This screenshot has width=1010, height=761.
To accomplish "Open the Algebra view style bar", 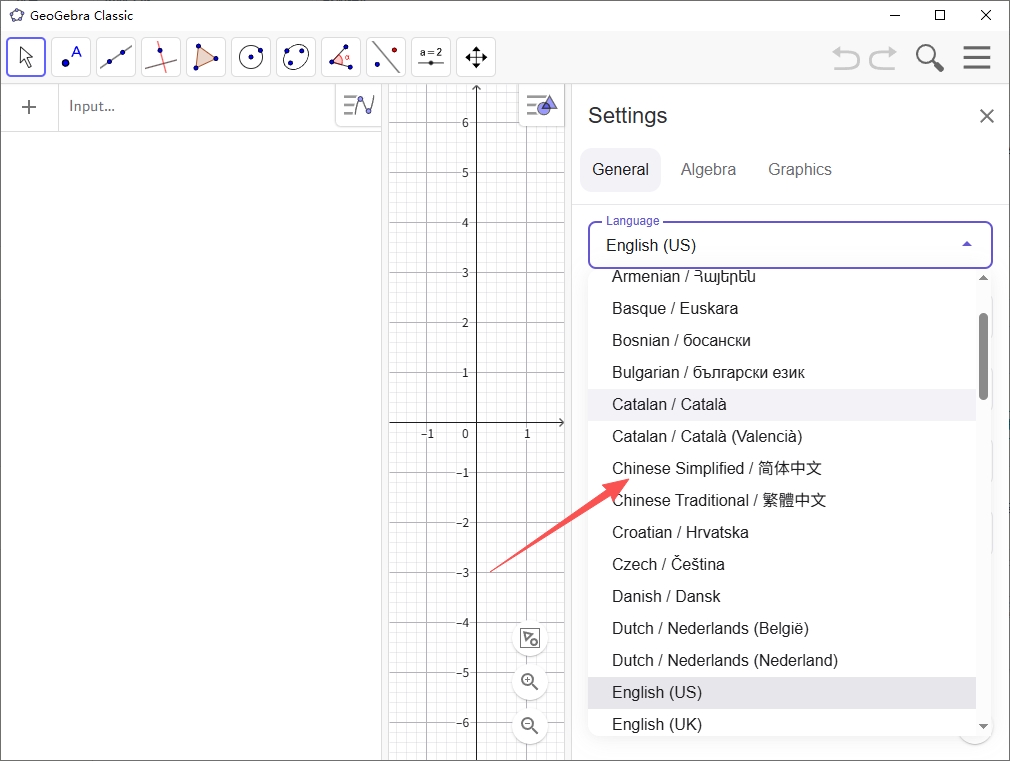I will click(x=359, y=104).
